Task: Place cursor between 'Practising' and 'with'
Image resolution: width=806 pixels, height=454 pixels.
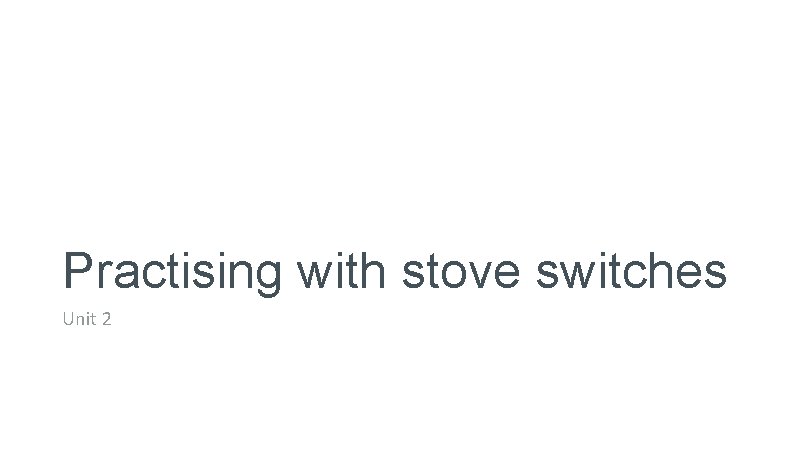Action: tap(290, 270)
